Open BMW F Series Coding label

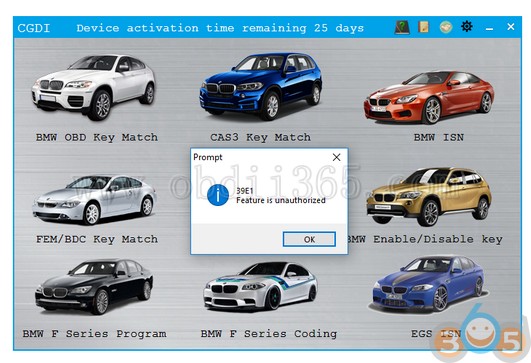[269, 334]
